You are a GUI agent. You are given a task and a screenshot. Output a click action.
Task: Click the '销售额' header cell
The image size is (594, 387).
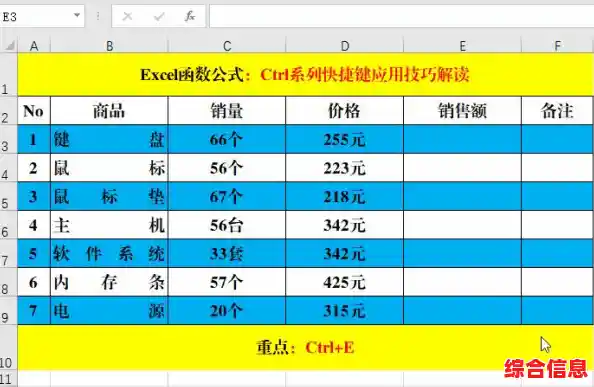tap(462, 111)
